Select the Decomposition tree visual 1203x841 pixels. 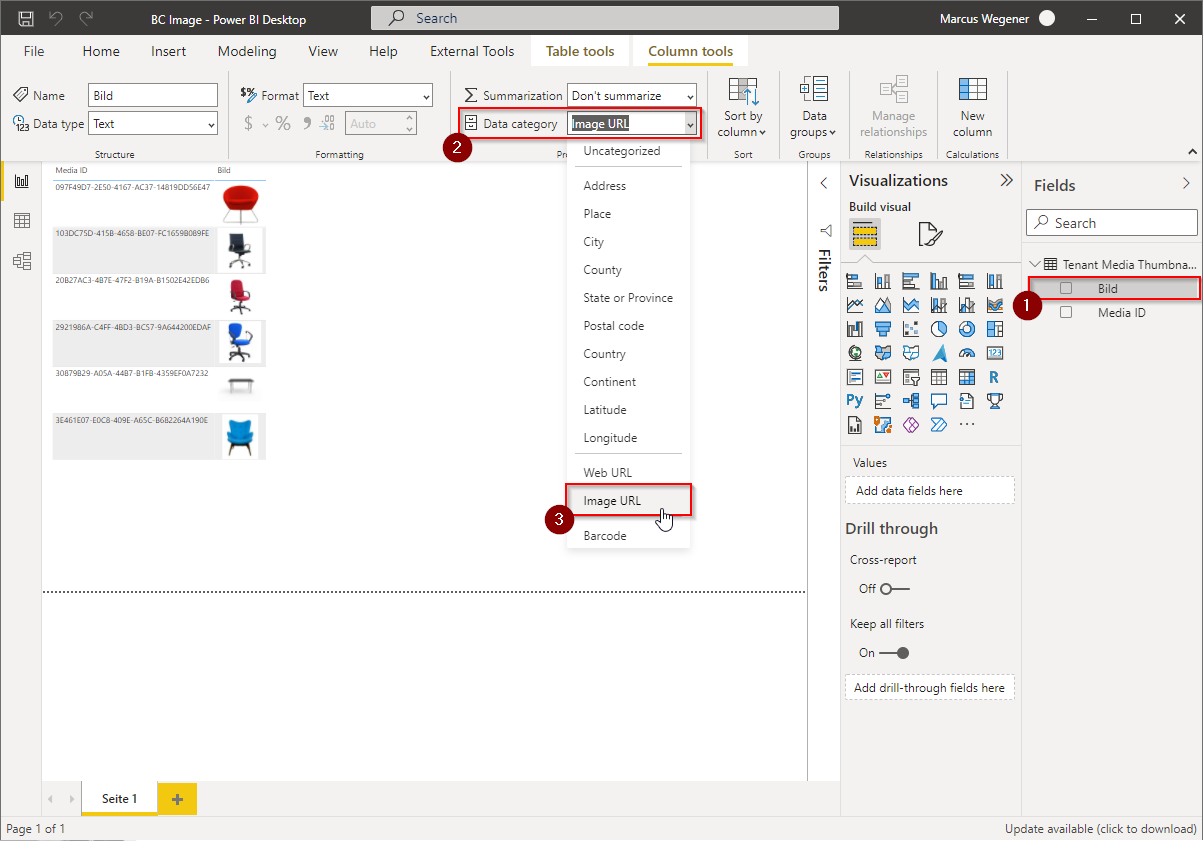coord(911,401)
